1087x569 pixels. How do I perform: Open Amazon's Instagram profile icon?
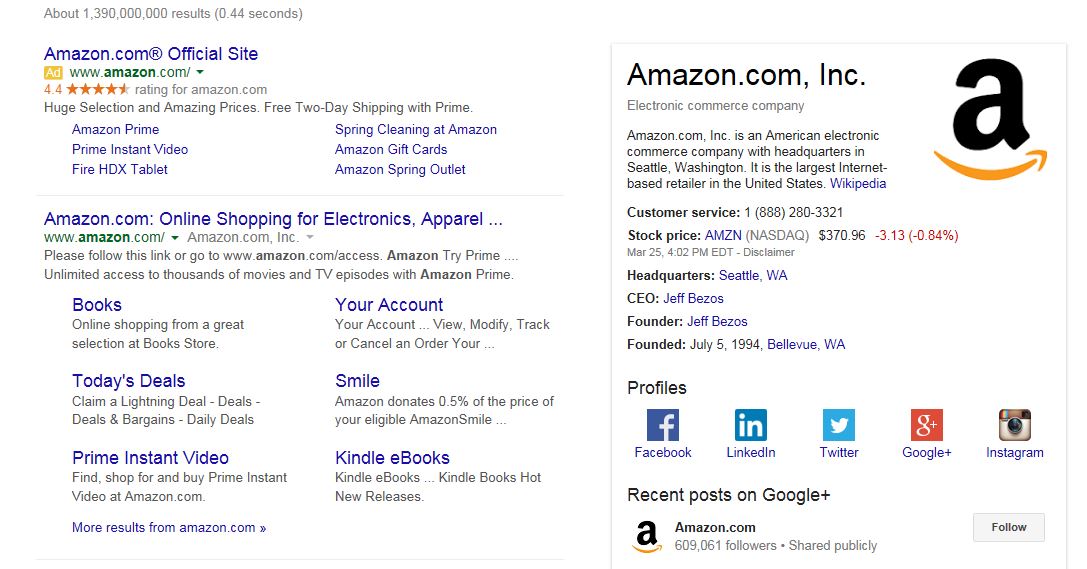(x=1015, y=425)
